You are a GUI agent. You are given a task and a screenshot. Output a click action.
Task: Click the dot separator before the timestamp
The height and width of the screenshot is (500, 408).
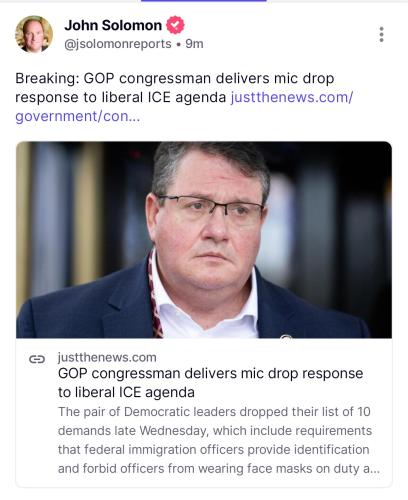pyautogui.click(x=179, y=44)
